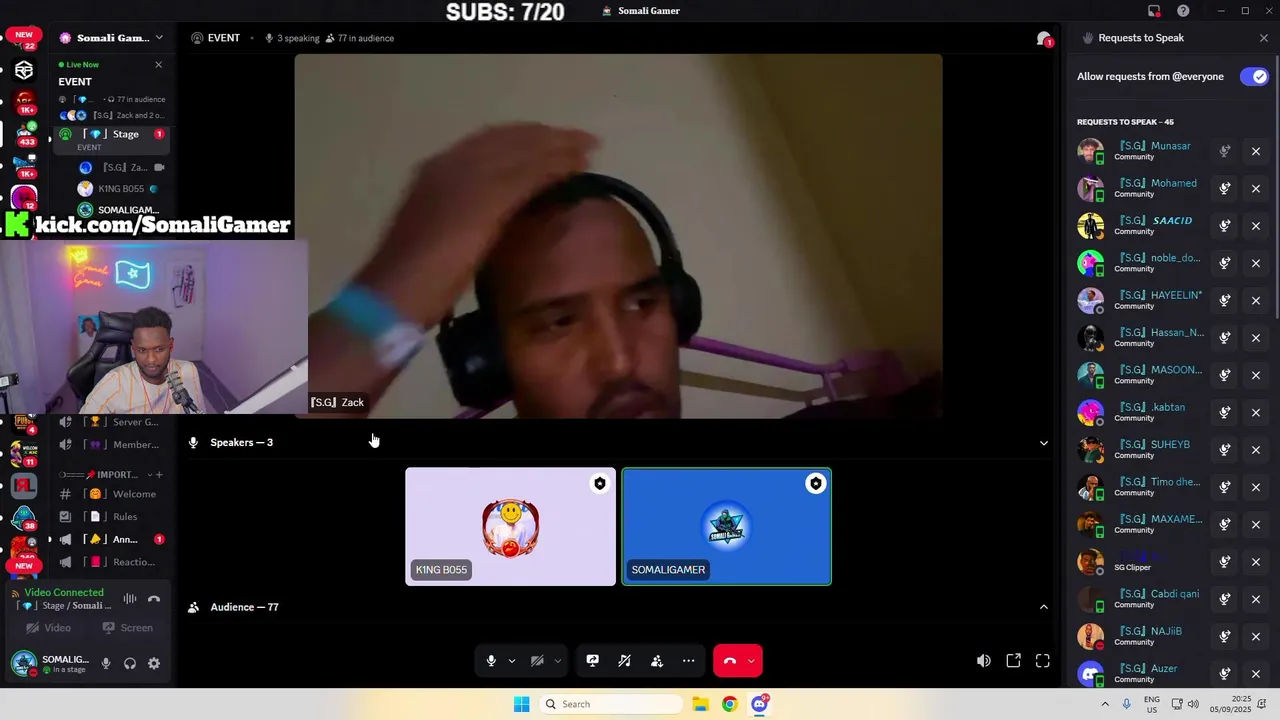Collapse the Speakers section

[x=1044, y=443]
